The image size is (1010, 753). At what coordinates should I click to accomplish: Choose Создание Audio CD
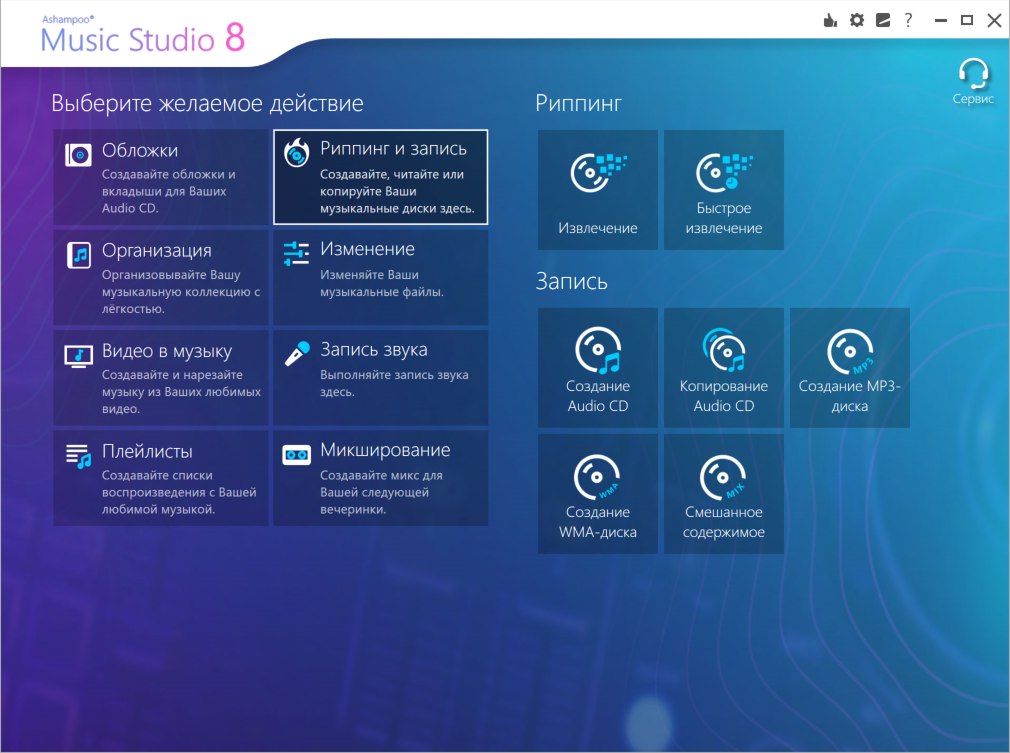[598, 368]
